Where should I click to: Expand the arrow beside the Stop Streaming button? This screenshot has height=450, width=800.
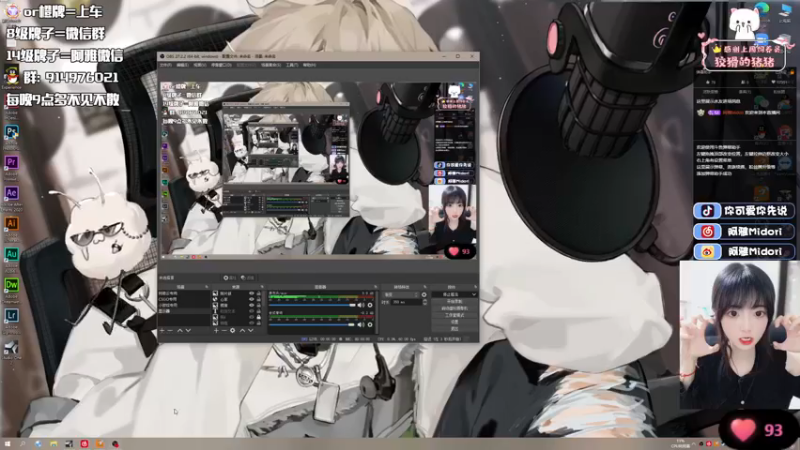pos(474,294)
